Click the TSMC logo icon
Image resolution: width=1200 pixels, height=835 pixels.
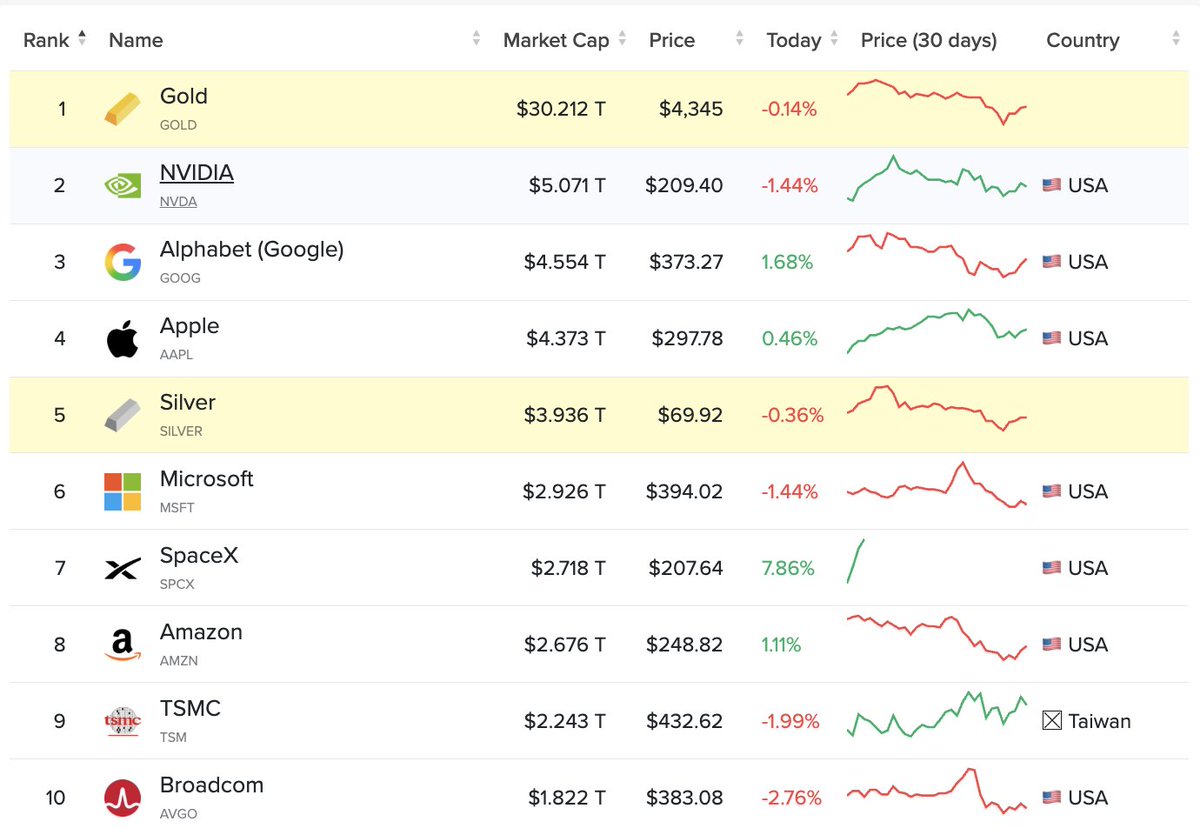tap(123, 721)
